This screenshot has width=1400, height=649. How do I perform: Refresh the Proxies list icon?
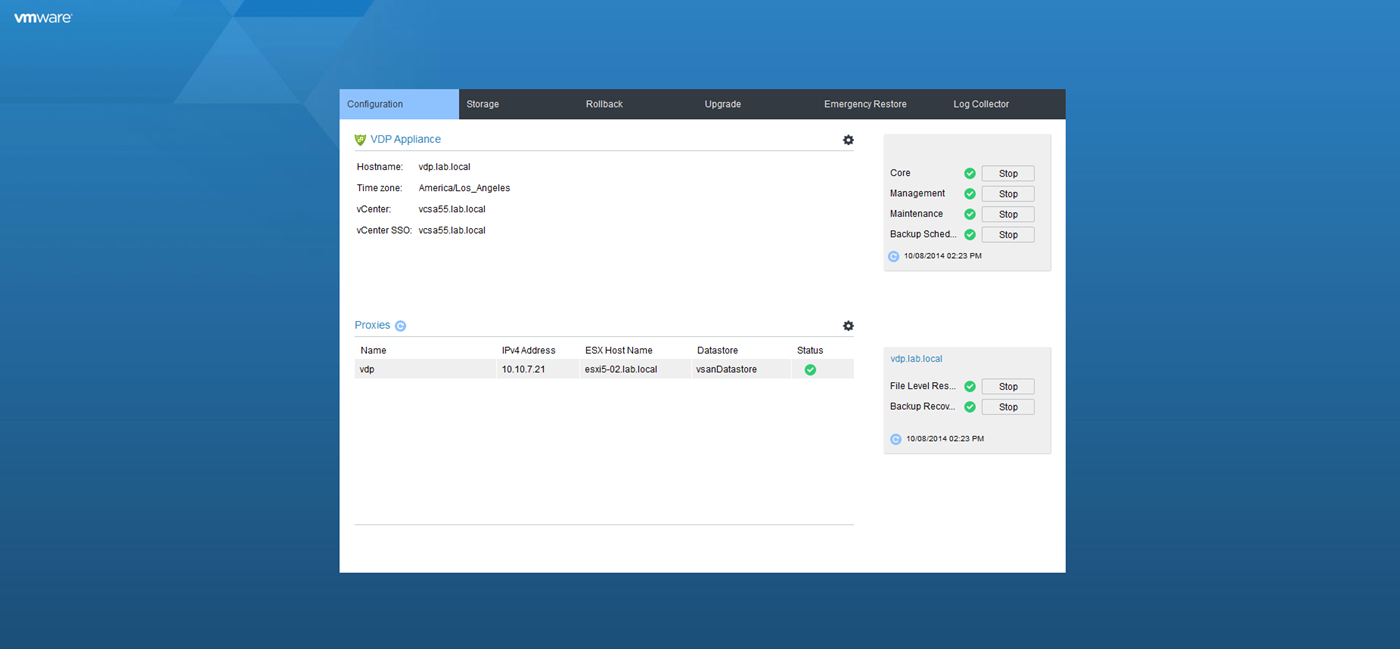pos(401,326)
